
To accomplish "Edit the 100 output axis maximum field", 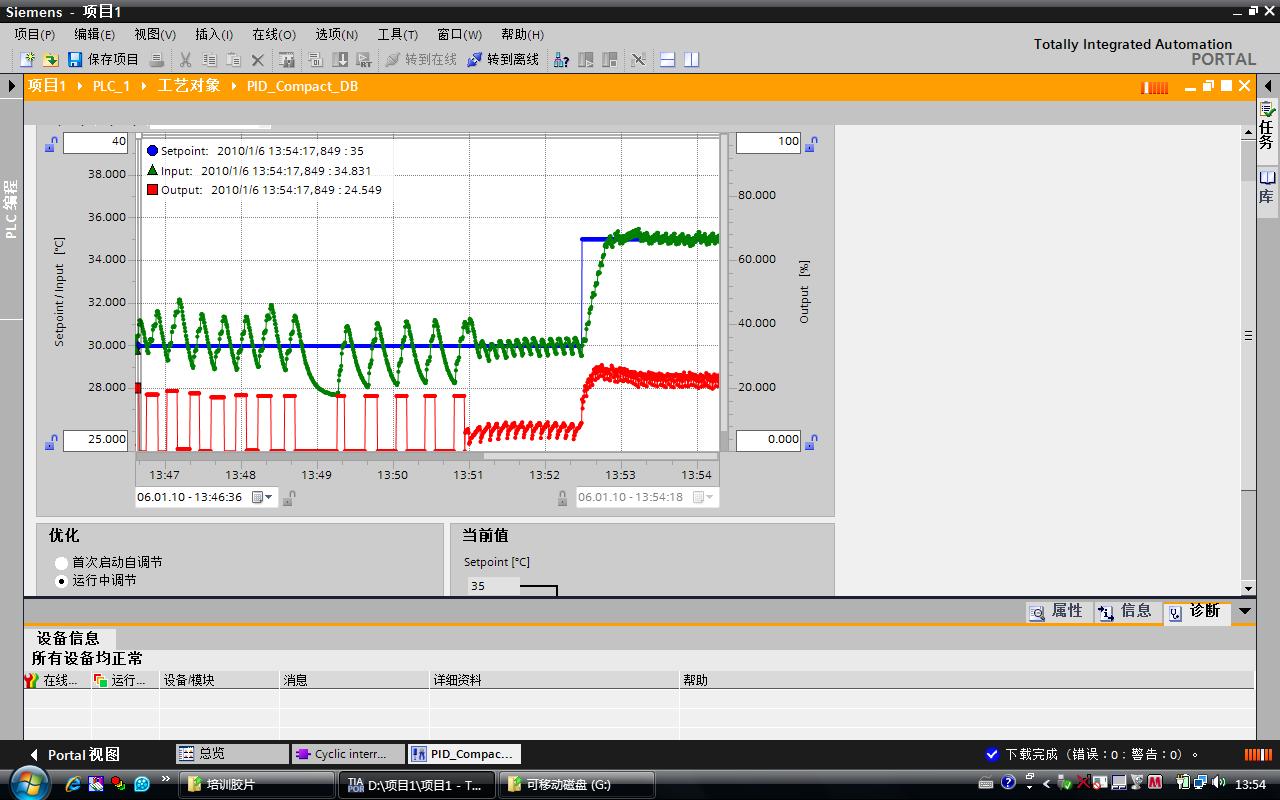I will pos(769,142).
